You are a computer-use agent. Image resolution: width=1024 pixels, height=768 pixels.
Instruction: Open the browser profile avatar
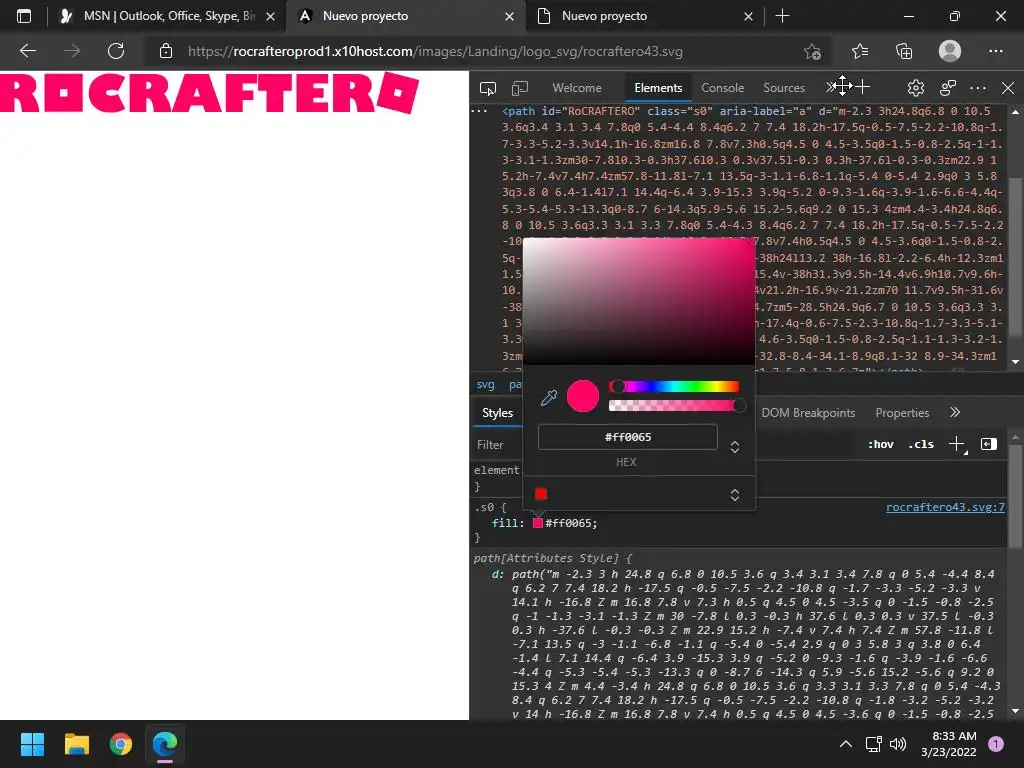coord(950,51)
